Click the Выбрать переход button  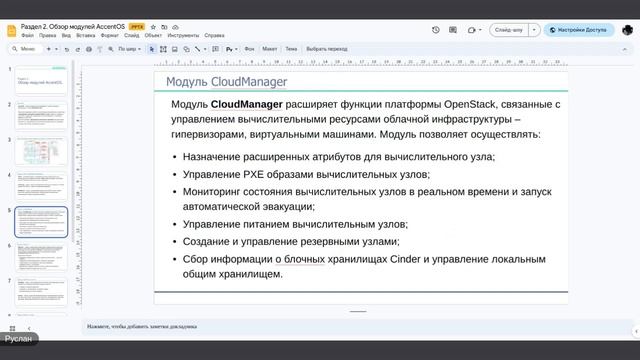tap(327, 49)
